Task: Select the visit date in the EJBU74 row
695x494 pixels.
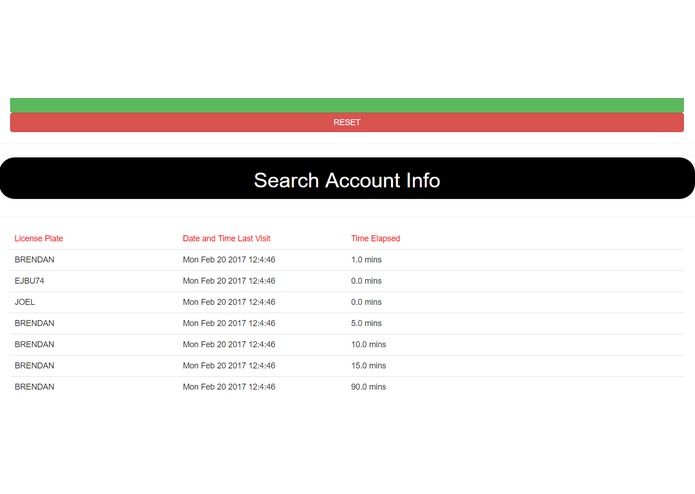Action: [x=229, y=281]
